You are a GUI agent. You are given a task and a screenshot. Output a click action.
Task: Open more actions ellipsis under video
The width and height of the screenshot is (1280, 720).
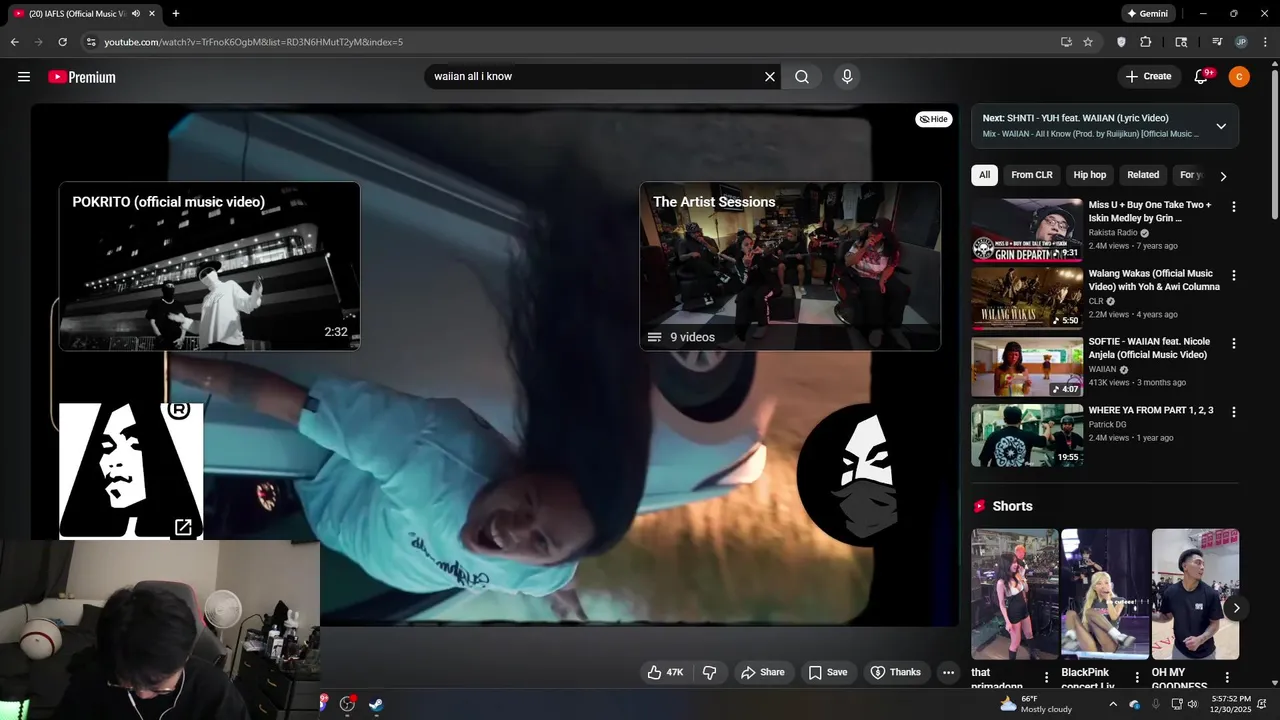click(948, 672)
